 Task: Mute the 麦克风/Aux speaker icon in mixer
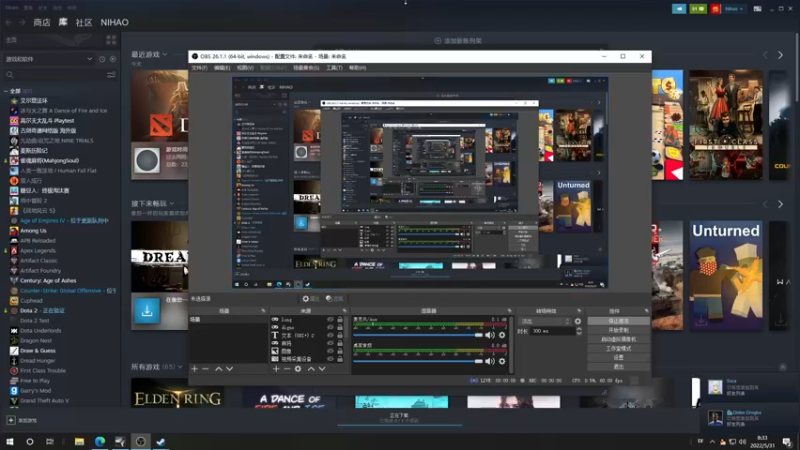tap(490, 335)
